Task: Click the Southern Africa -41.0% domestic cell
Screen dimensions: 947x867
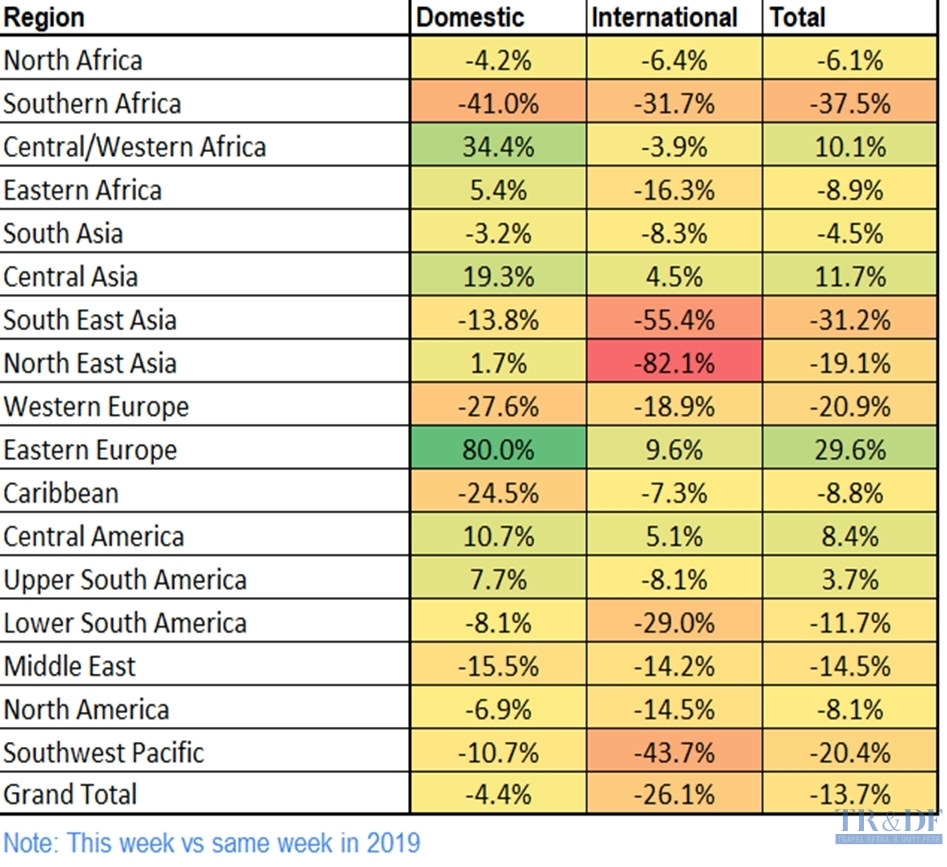Action: 498,104
